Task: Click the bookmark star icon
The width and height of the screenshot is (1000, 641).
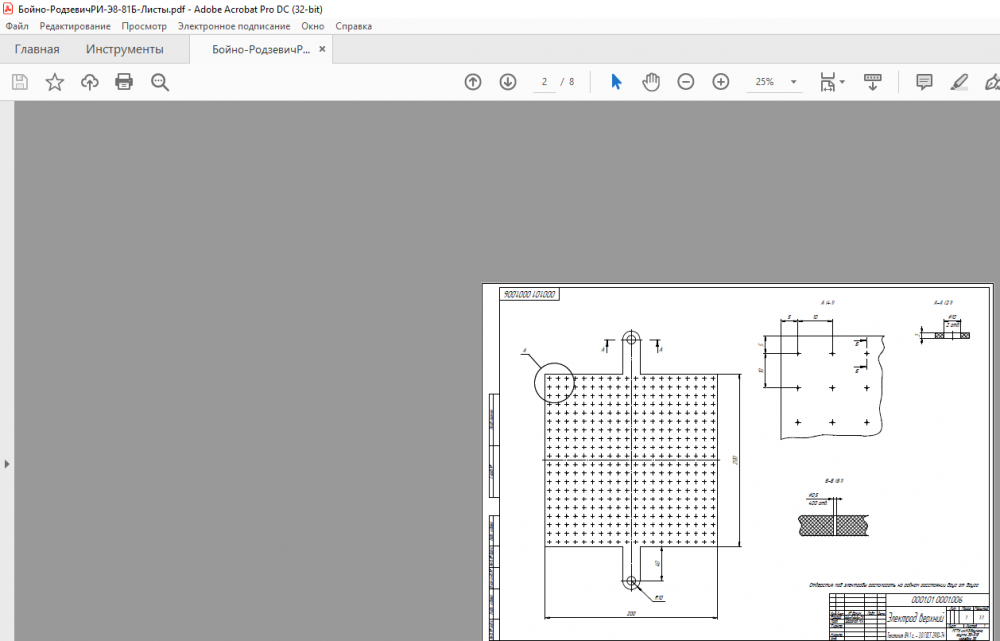Action: [x=55, y=82]
